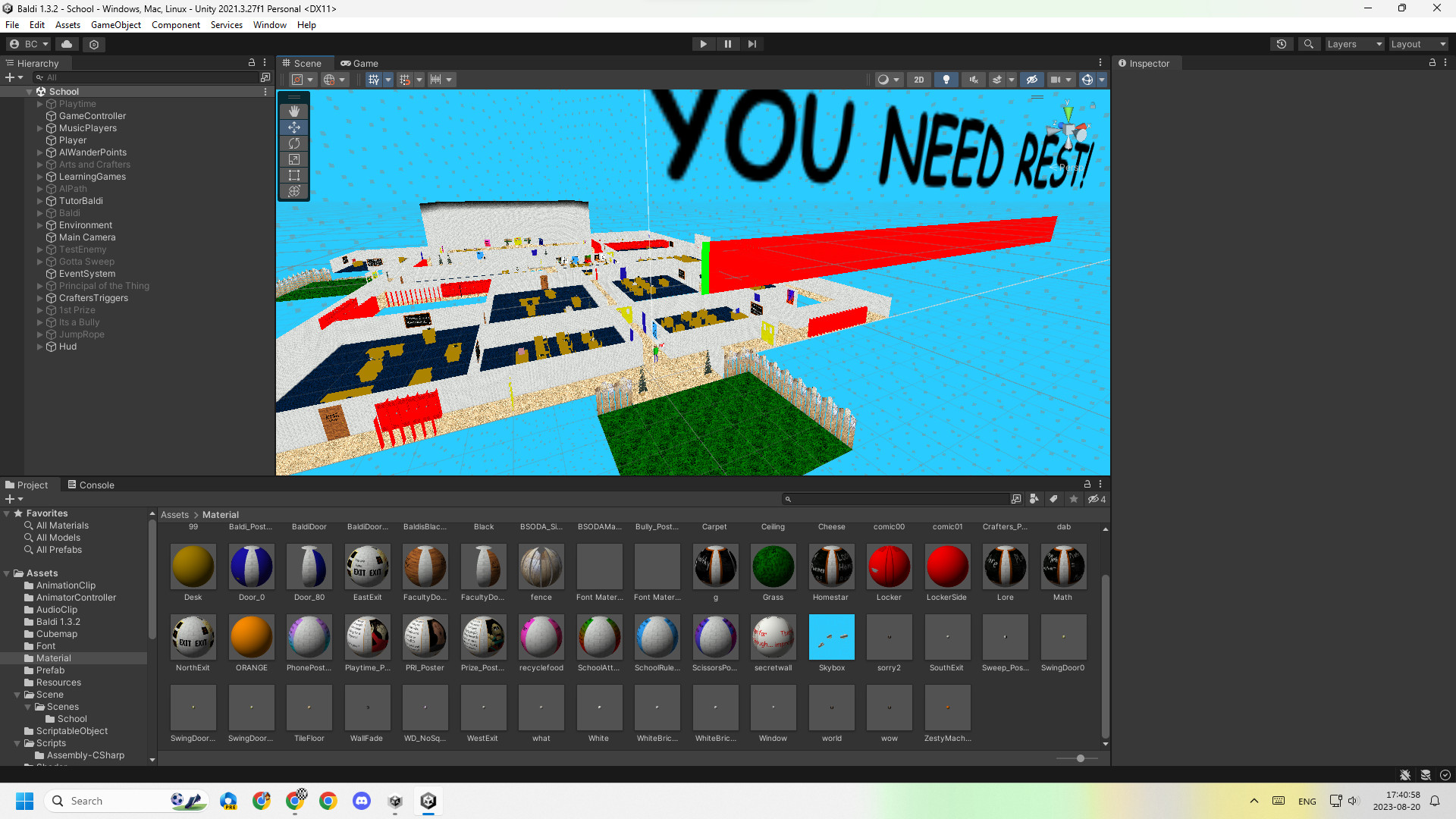Click the Pause button

point(728,44)
